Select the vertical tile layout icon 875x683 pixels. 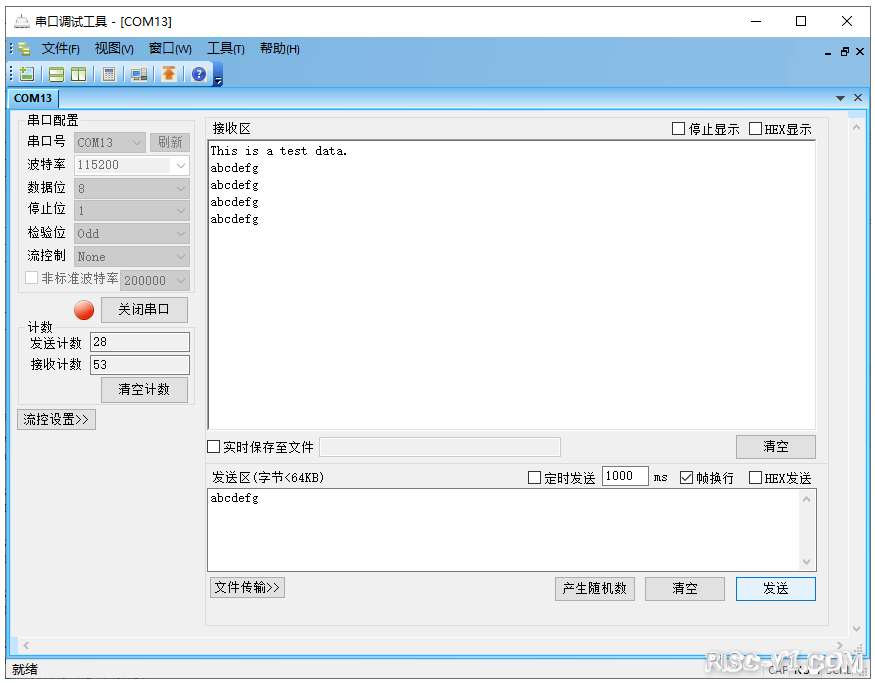click(79, 73)
